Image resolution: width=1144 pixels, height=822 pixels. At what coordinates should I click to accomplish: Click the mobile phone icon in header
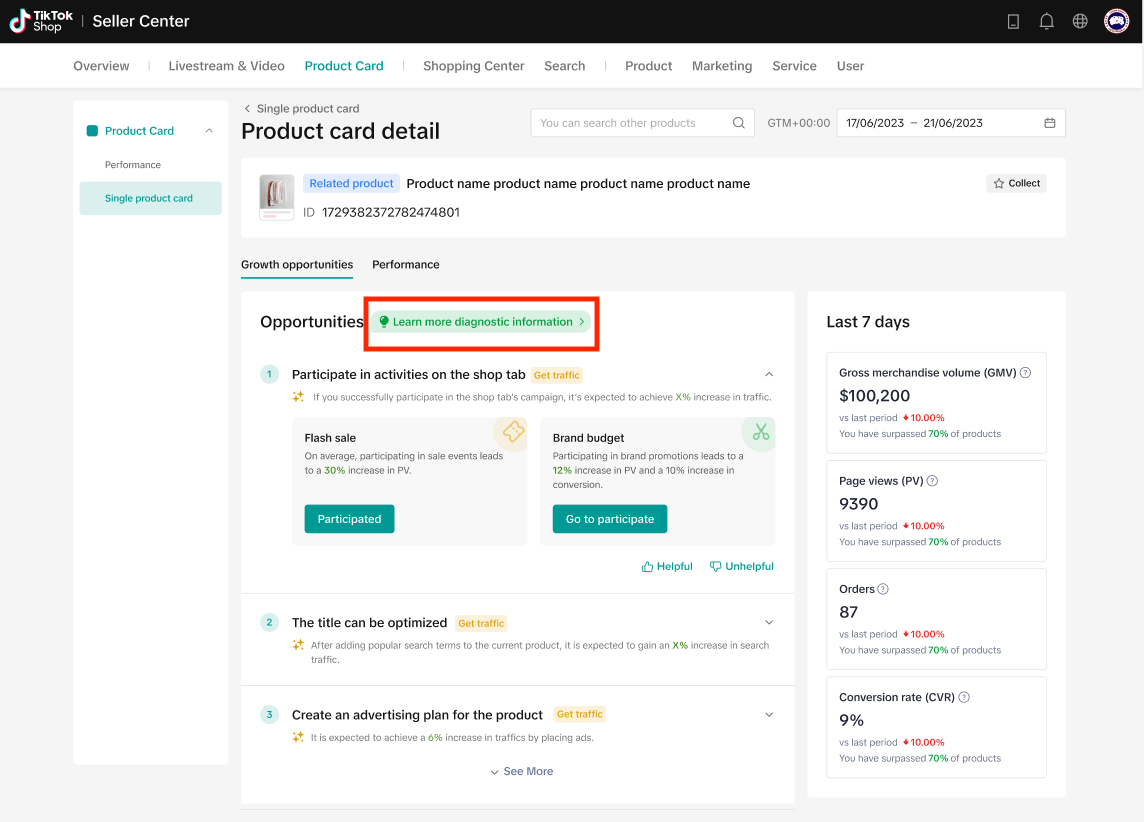click(1013, 21)
